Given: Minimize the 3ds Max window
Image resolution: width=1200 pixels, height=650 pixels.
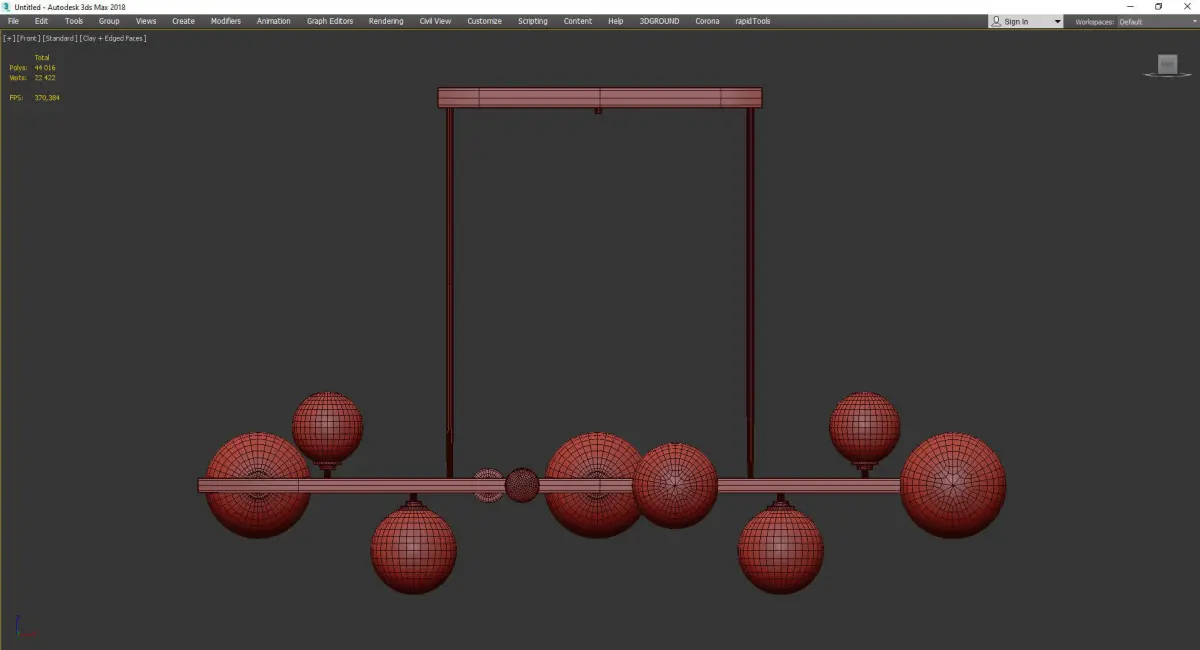Looking at the screenshot, I should [1130, 7].
